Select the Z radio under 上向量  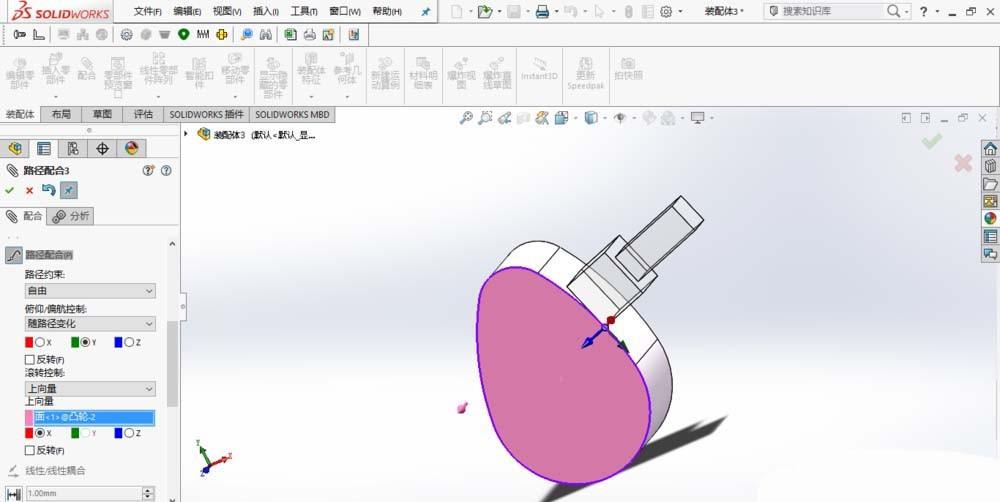129,433
